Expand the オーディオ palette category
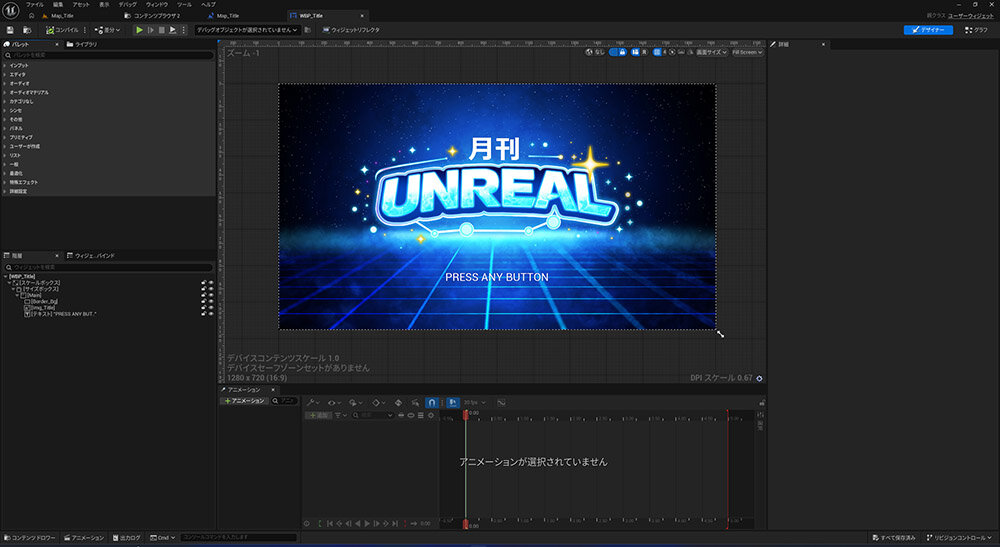 (18, 83)
